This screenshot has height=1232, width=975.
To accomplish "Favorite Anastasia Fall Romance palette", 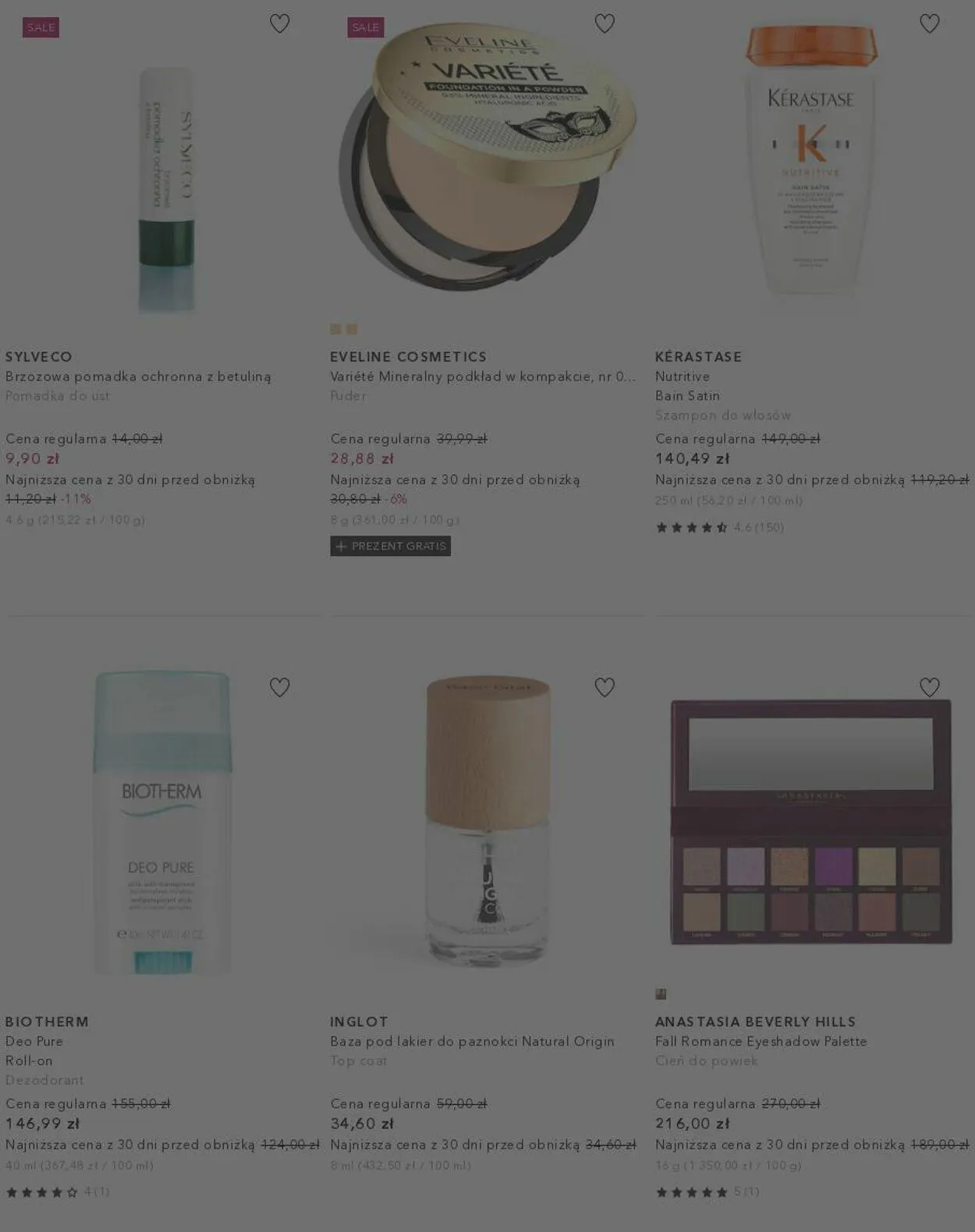I will tap(929, 687).
